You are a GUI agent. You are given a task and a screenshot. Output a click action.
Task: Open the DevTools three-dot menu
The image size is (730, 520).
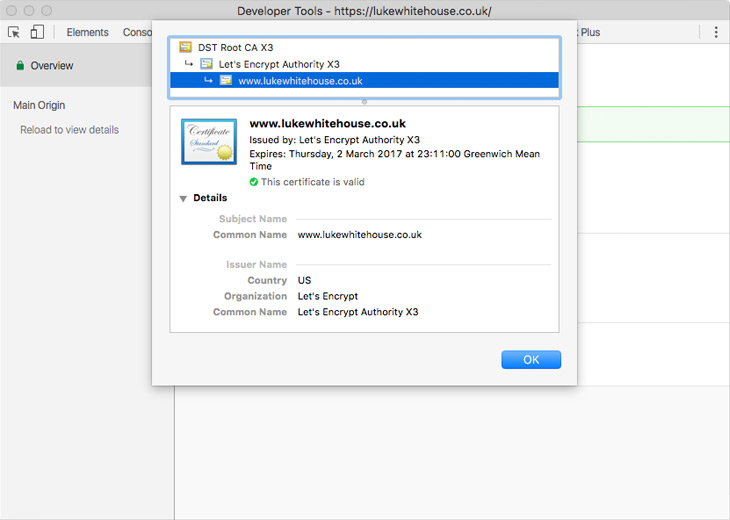click(716, 32)
